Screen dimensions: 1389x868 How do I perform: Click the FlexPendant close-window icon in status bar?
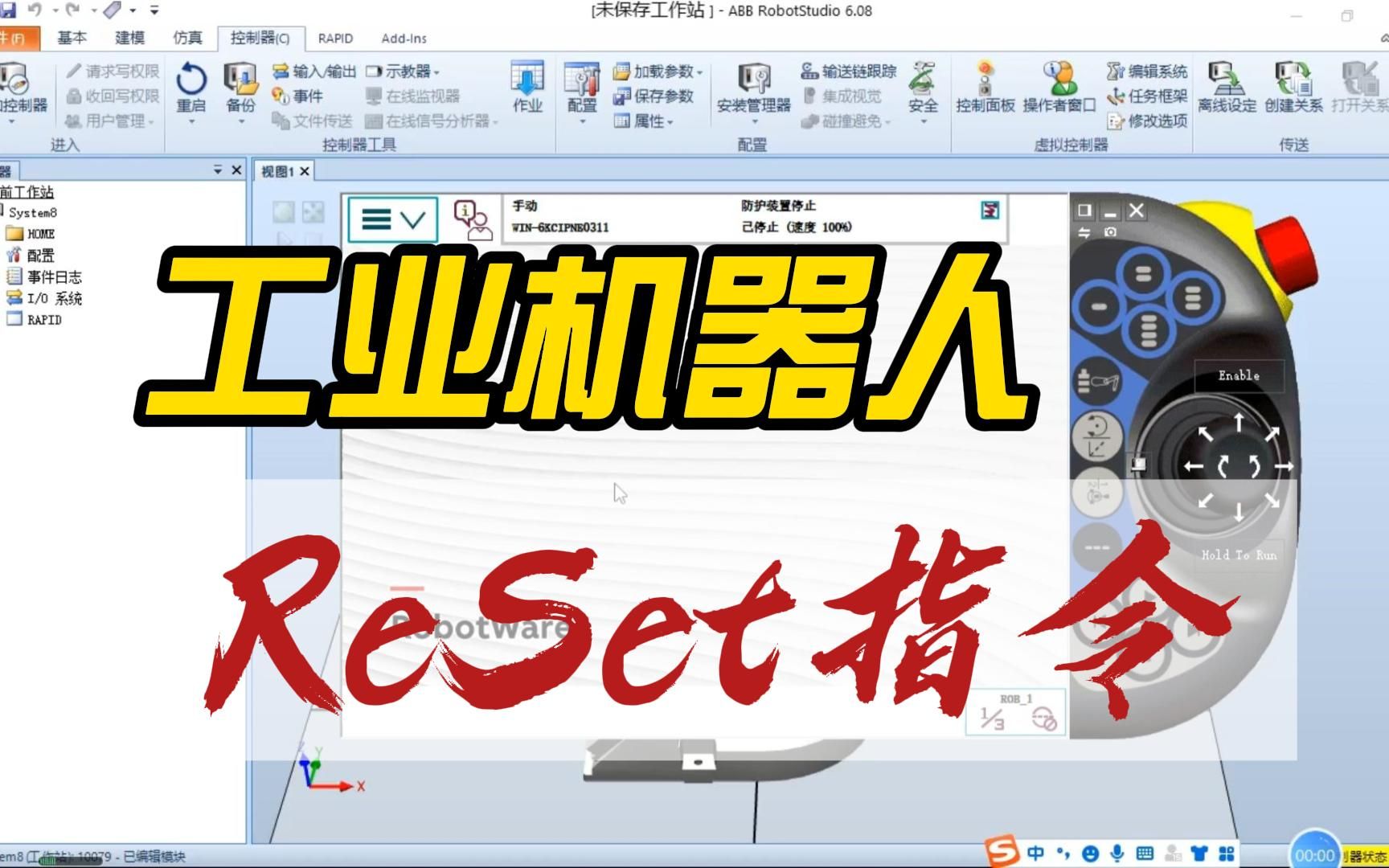(x=990, y=210)
